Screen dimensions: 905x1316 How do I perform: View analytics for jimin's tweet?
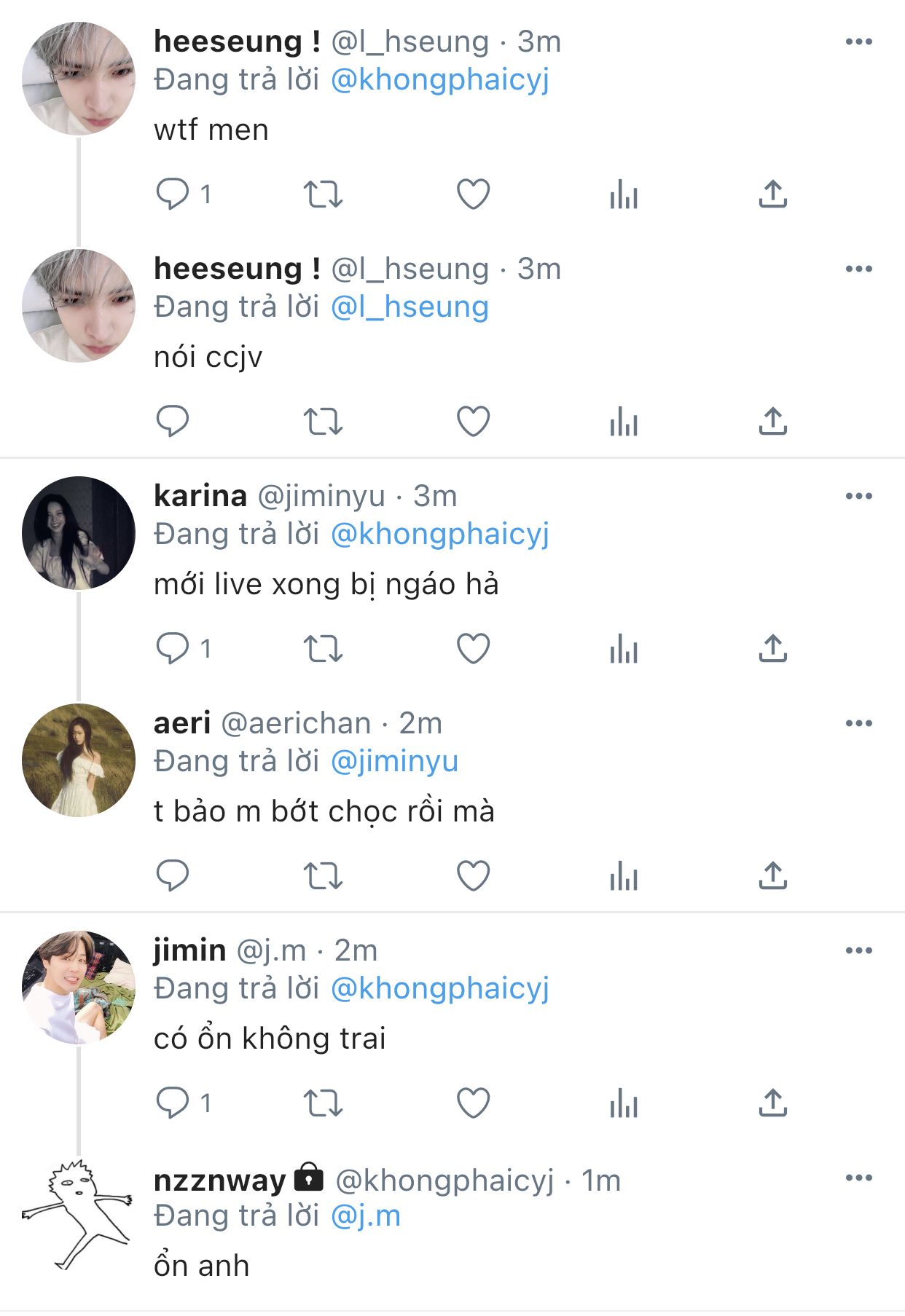[623, 1103]
